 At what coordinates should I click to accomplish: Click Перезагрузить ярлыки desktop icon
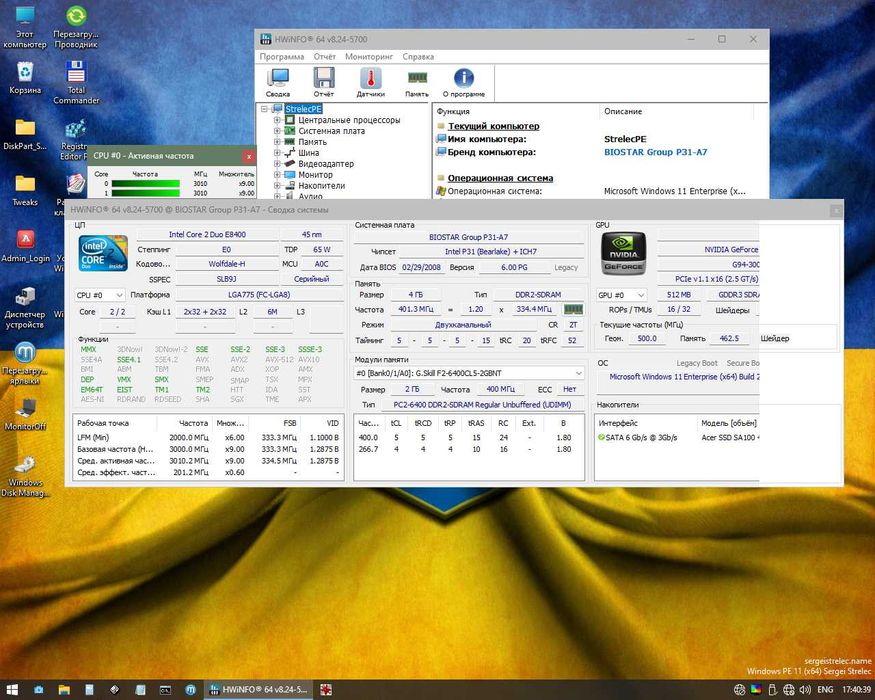coord(25,363)
